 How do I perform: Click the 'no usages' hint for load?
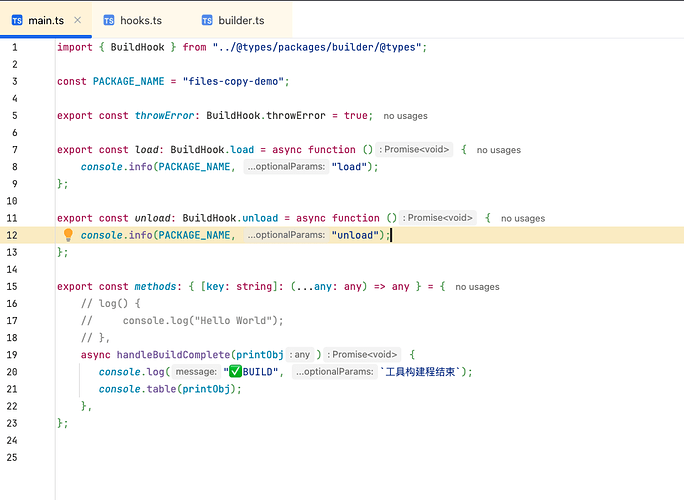coord(499,150)
